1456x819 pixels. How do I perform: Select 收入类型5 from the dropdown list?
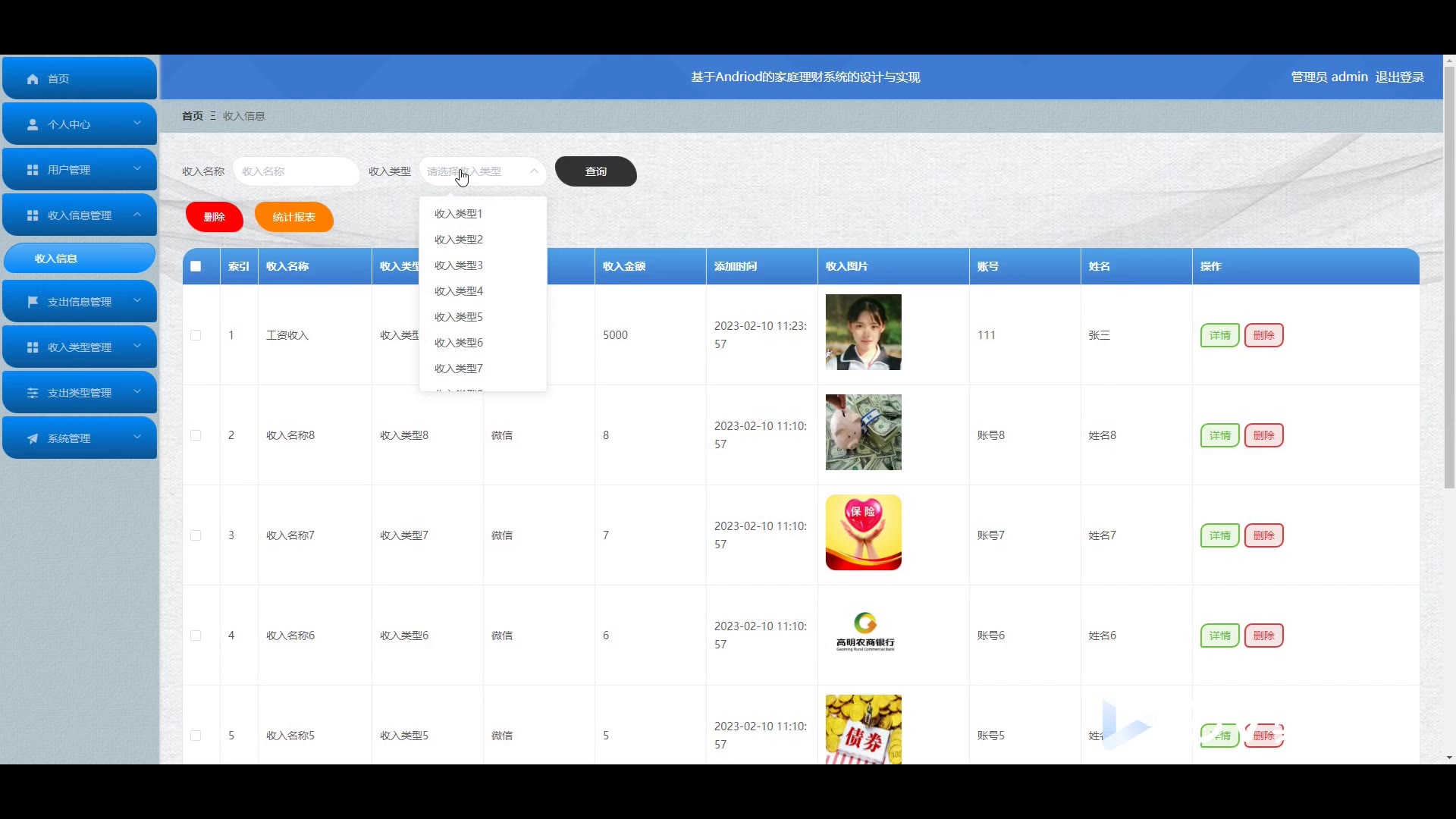coord(483,317)
